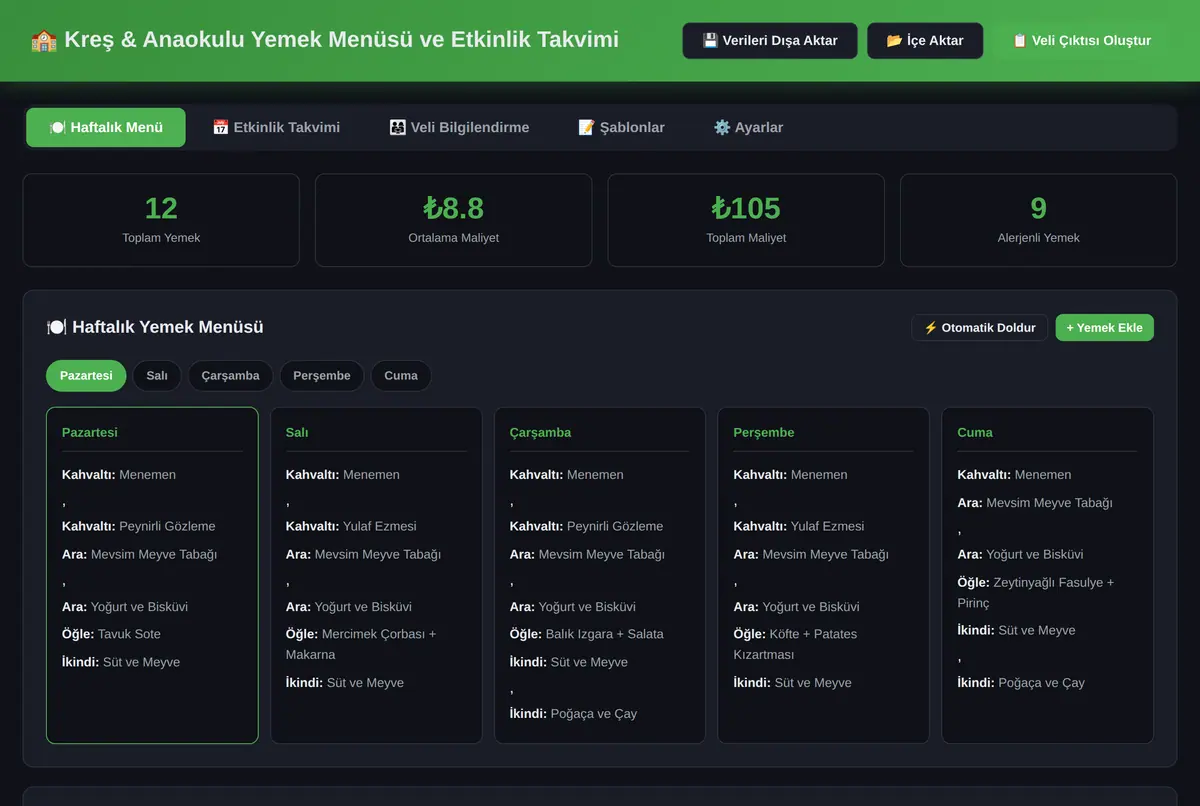Click Yulaf Ezmesi in the Salı card
The width and height of the screenshot is (1200, 806).
pos(380,526)
